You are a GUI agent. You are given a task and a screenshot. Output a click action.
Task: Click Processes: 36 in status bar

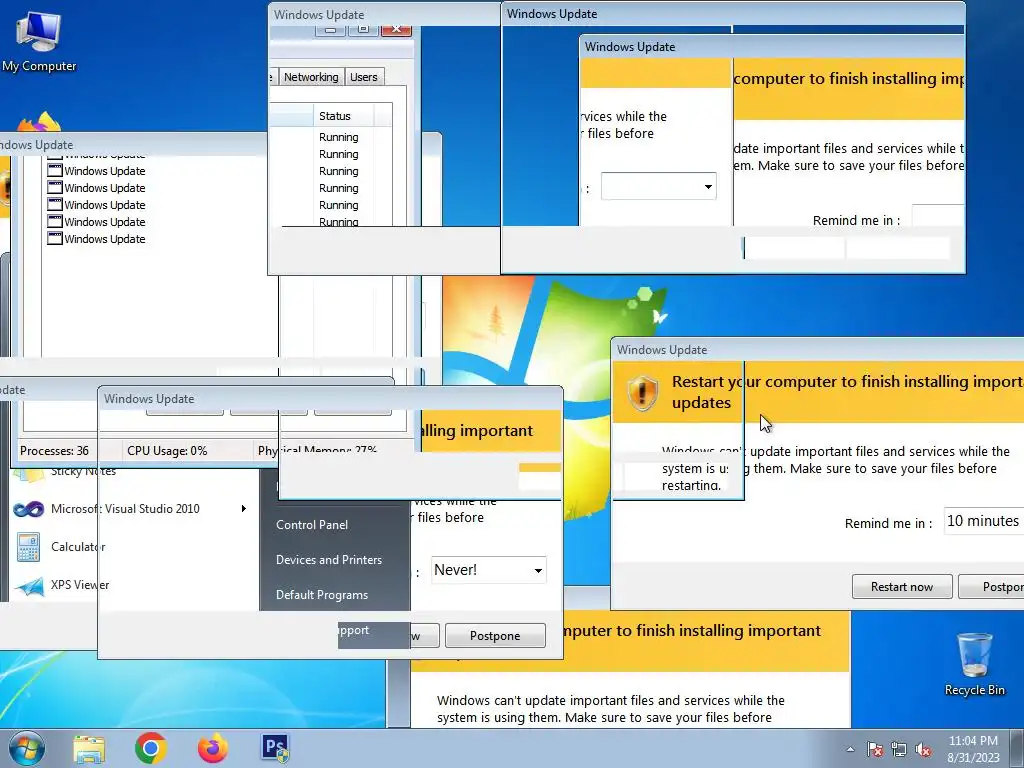click(x=54, y=451)
